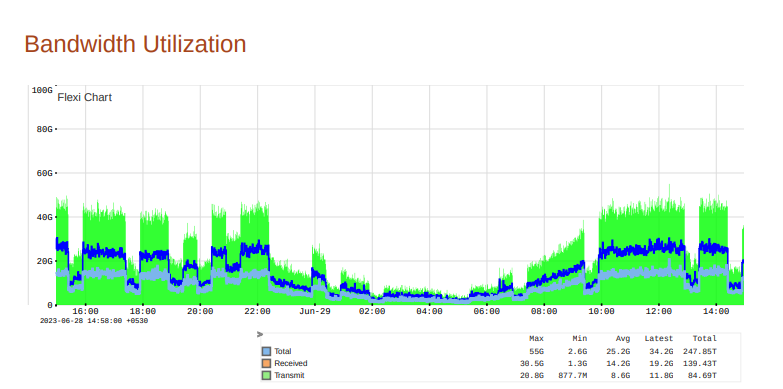The width and height of the screenshot is (783, 389).
Task: Click the Received min value 1.3G
Action: (577, 364)
